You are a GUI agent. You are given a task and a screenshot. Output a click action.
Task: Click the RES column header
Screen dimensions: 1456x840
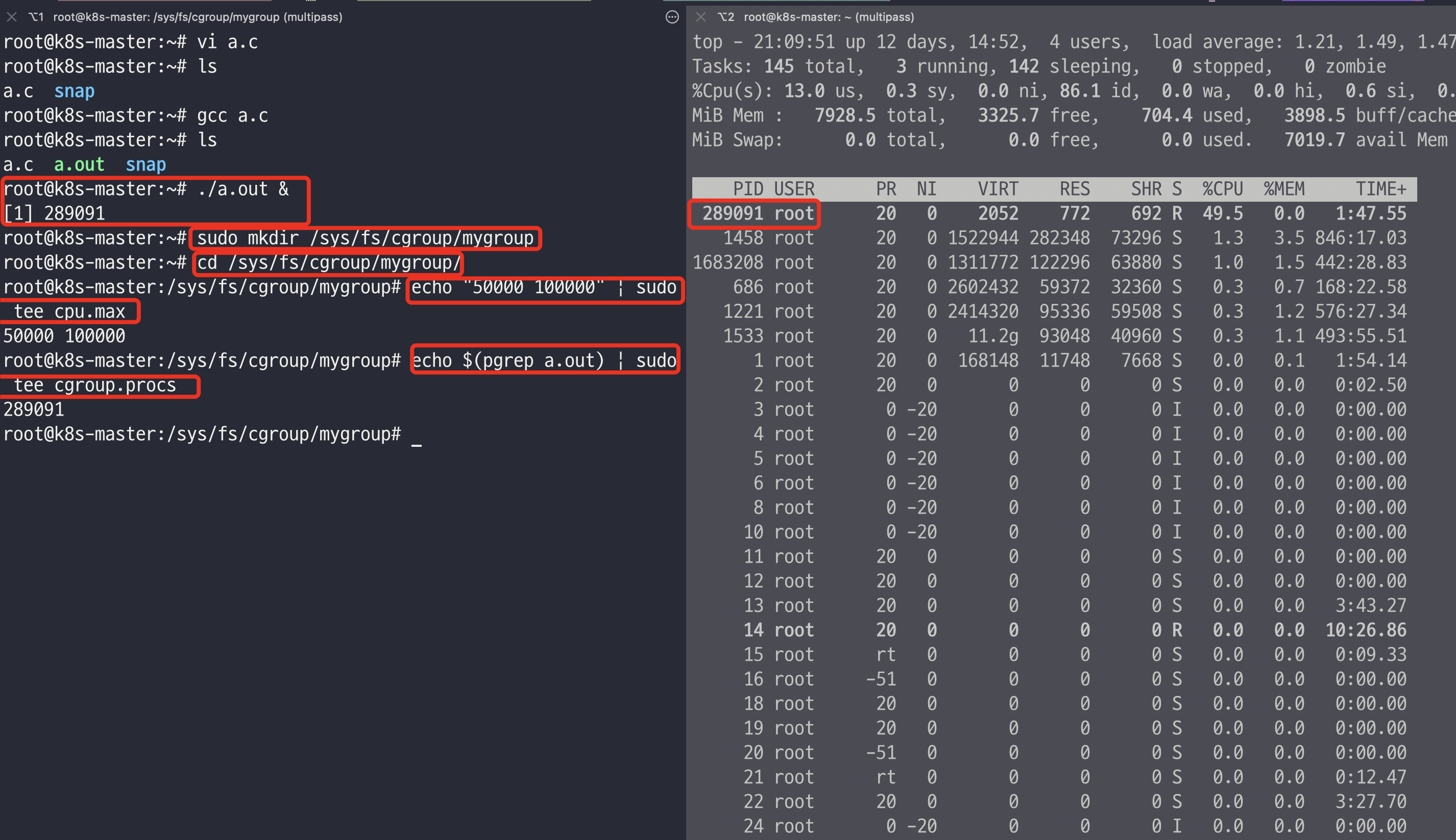(x=1074, y=189)
